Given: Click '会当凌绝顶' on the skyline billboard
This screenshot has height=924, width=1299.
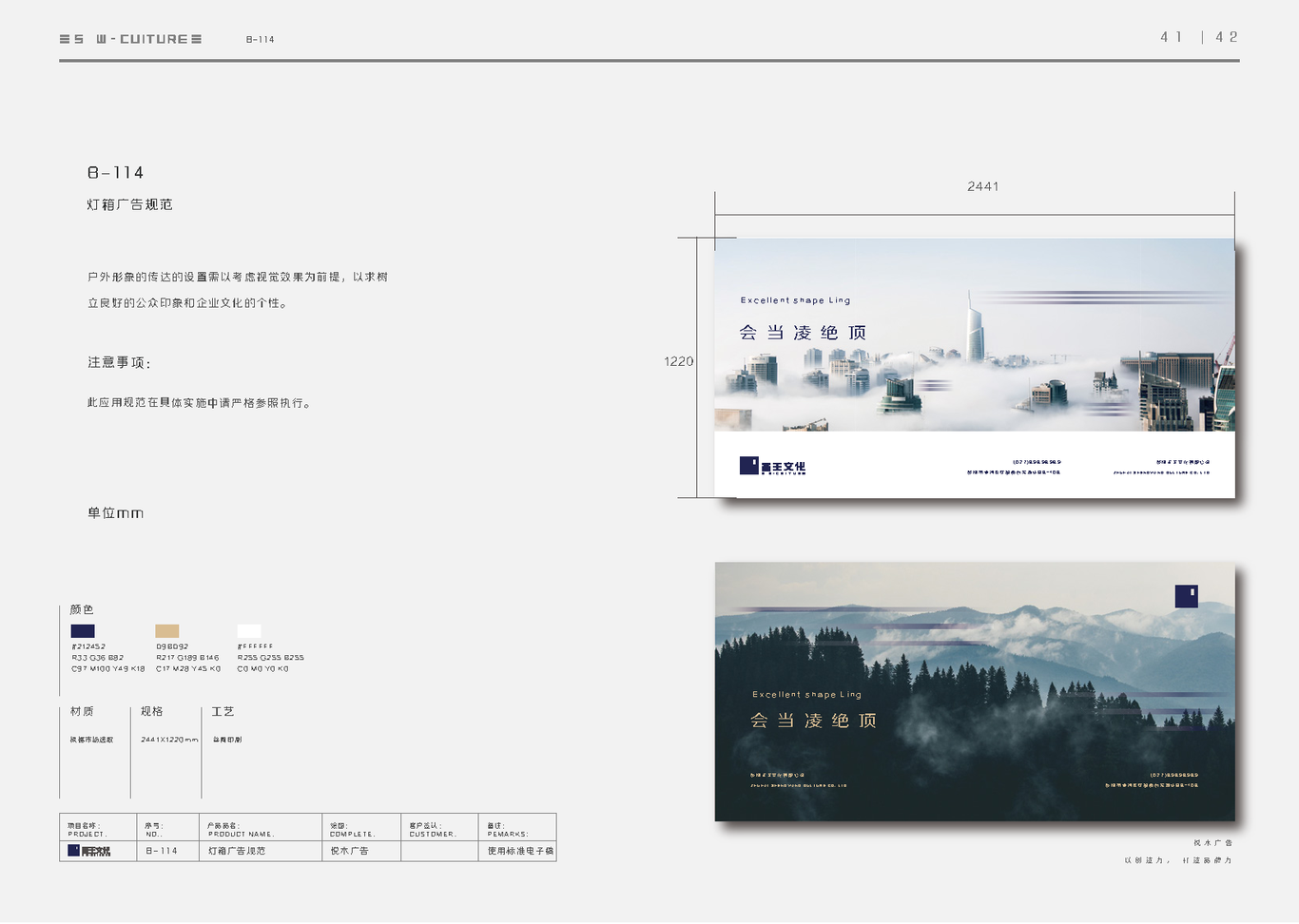Looking at the screenshot, I should coord(803,333).
